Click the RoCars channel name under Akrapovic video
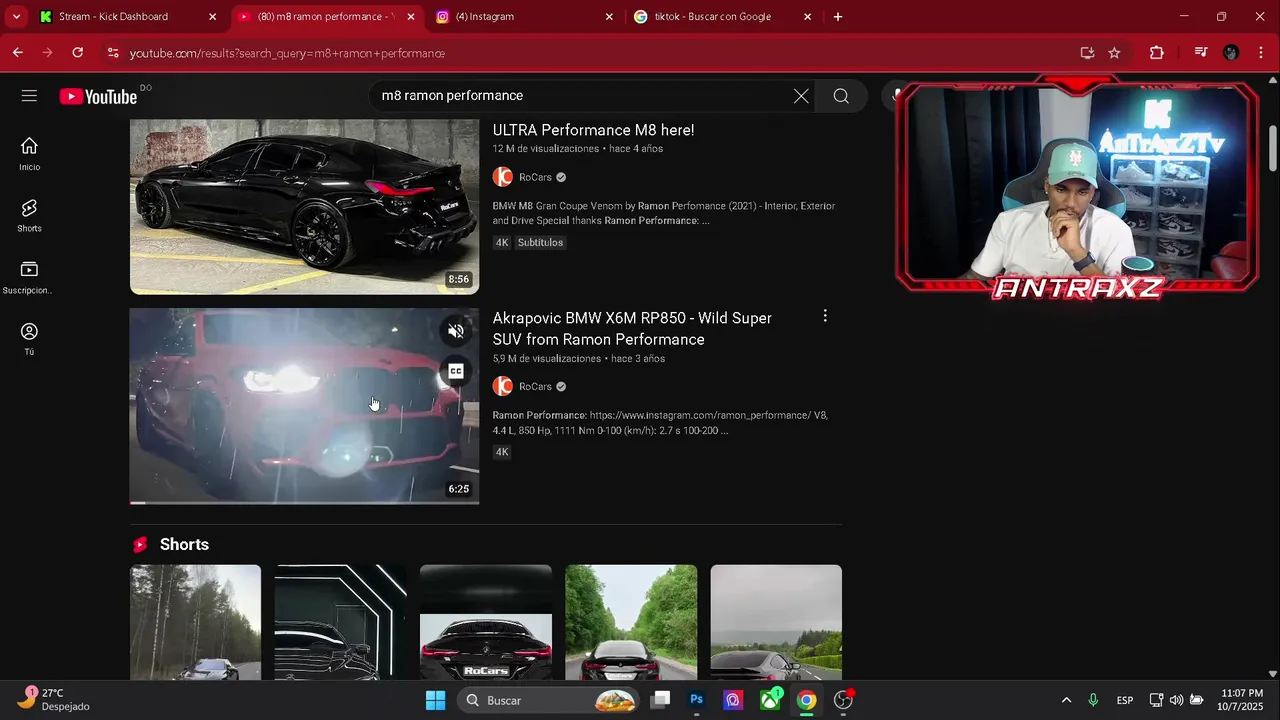 [x=535, y=386]
